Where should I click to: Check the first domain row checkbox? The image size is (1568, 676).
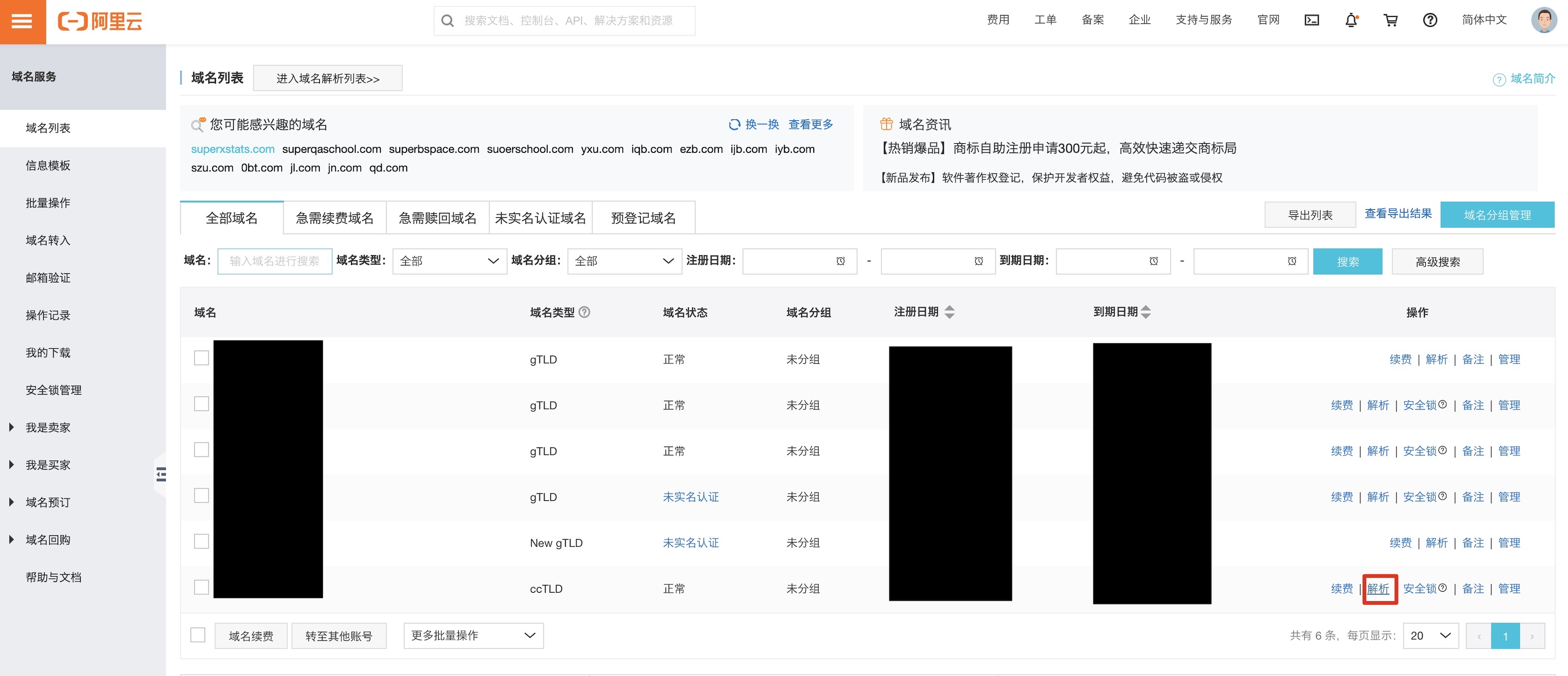202,357
